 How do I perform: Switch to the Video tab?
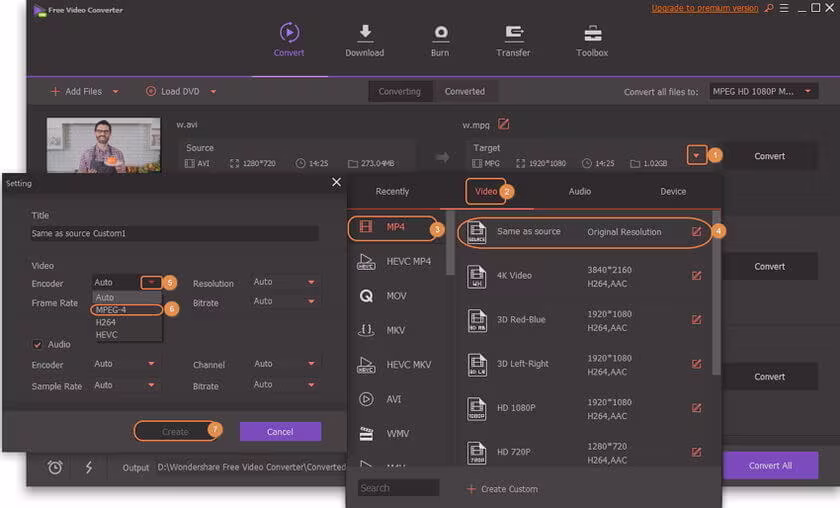(x=486, y=191)
